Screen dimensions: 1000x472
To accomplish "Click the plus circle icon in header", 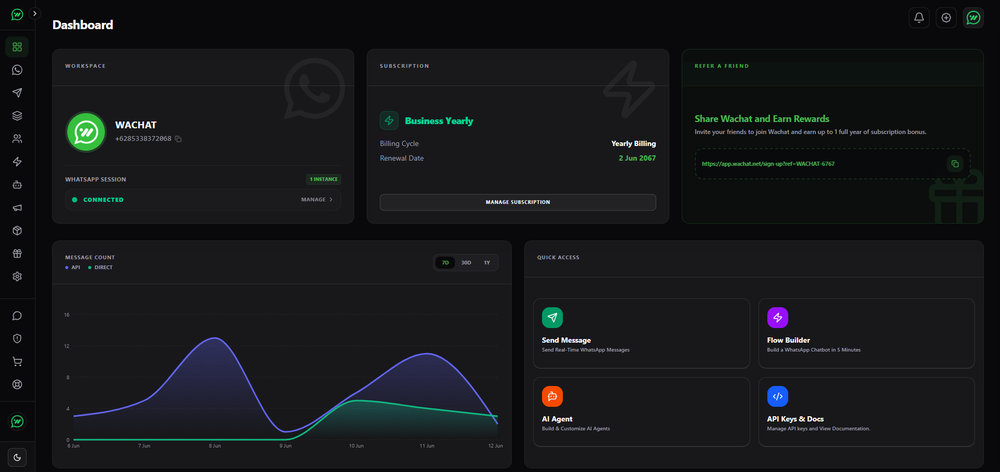I will (946, 18).
